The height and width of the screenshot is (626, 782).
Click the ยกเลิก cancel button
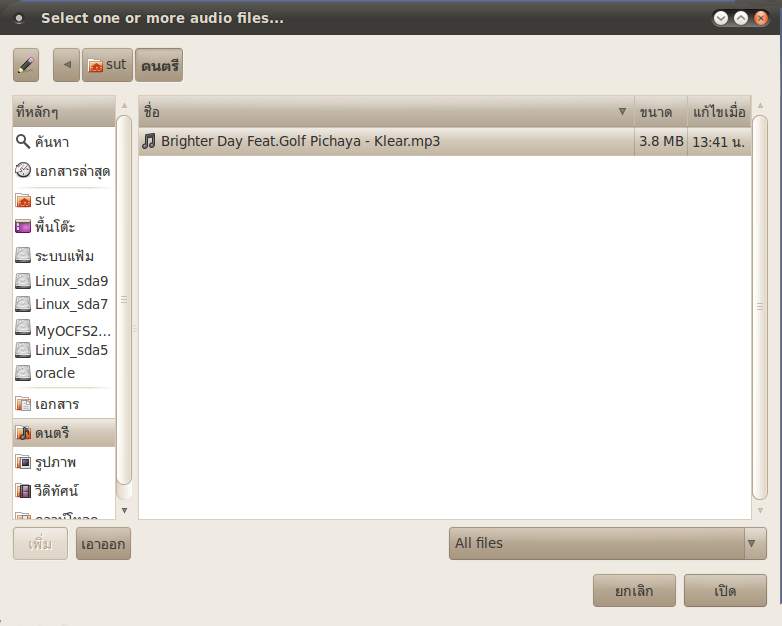[x=634, y=591]
